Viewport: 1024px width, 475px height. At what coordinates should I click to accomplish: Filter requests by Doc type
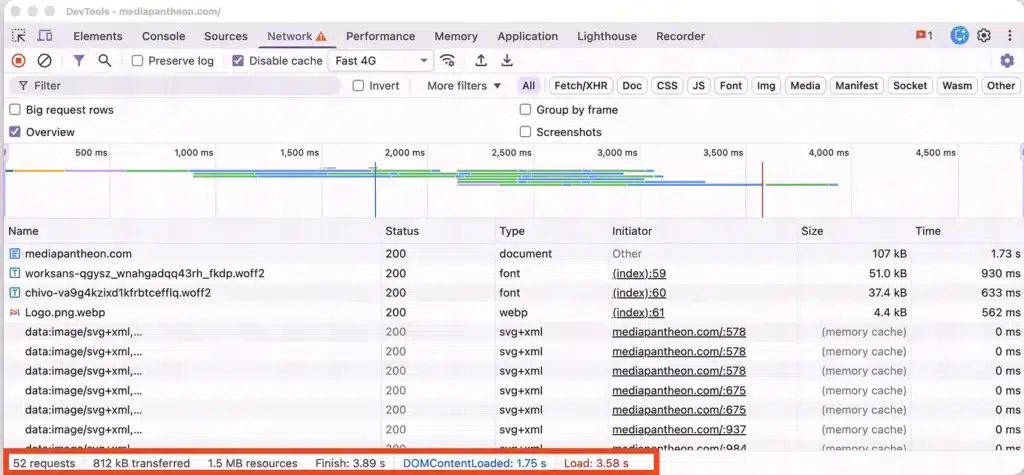click(632, 86)
